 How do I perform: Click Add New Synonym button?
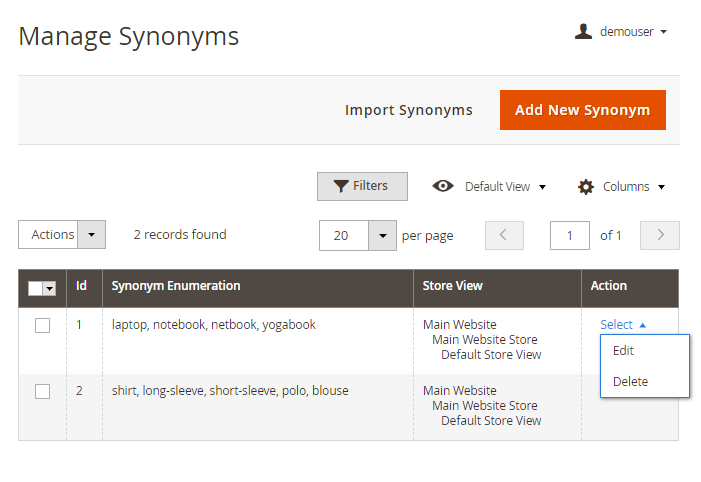[582, 110]
